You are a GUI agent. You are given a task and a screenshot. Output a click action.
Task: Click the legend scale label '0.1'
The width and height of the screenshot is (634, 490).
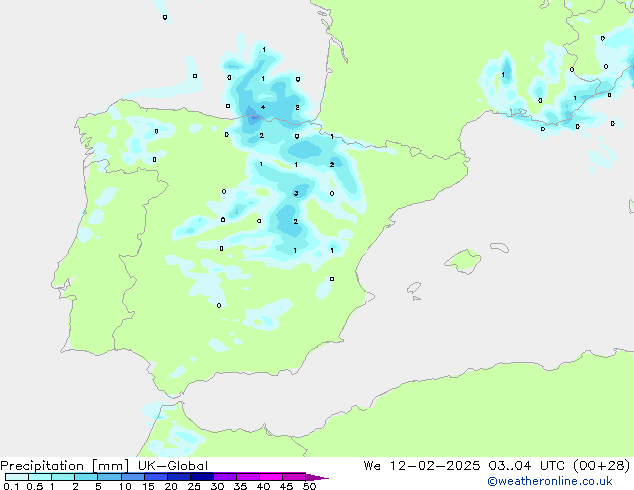11,486
